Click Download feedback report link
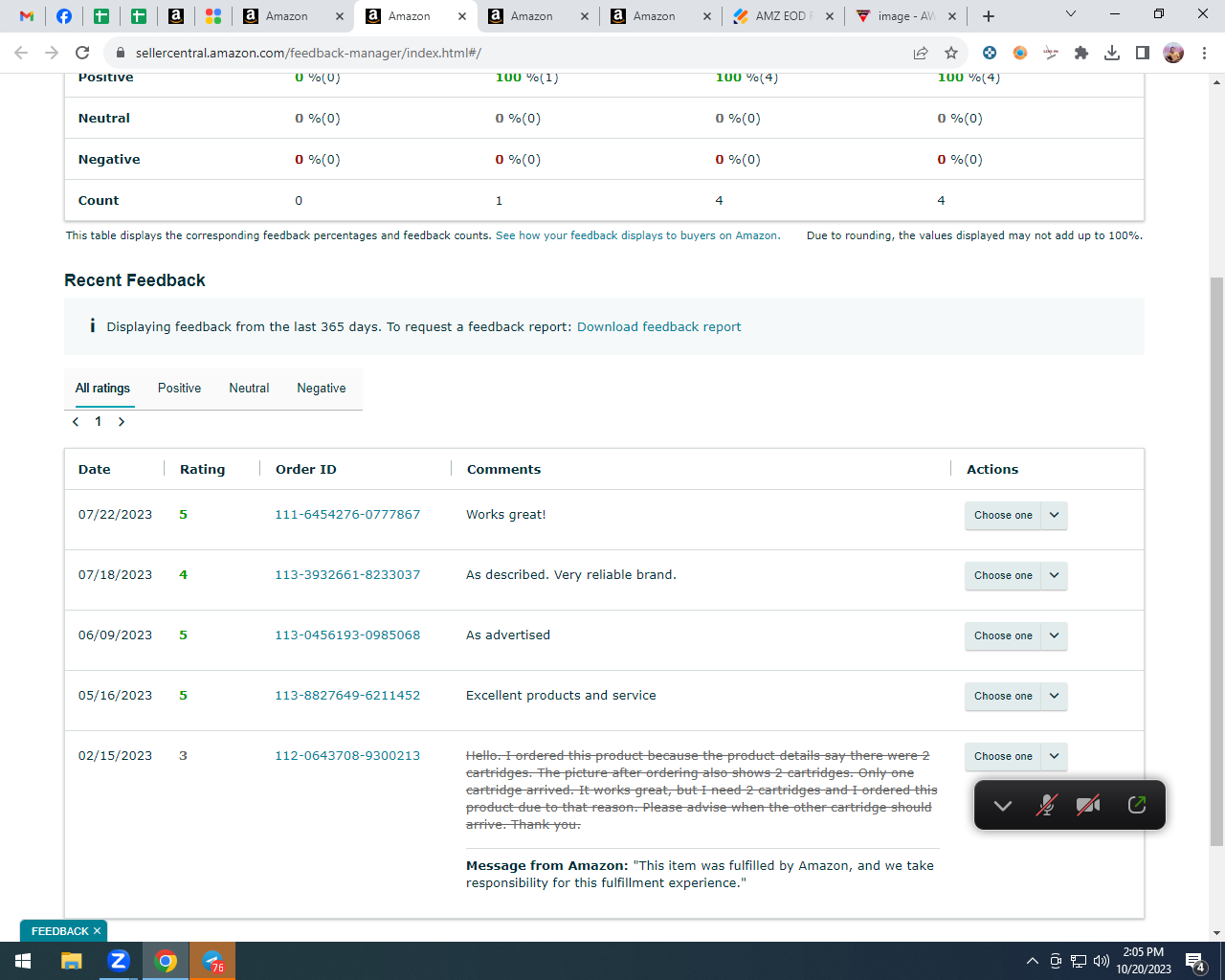This screenshot has width=1225, height=980. pos(658,326)
